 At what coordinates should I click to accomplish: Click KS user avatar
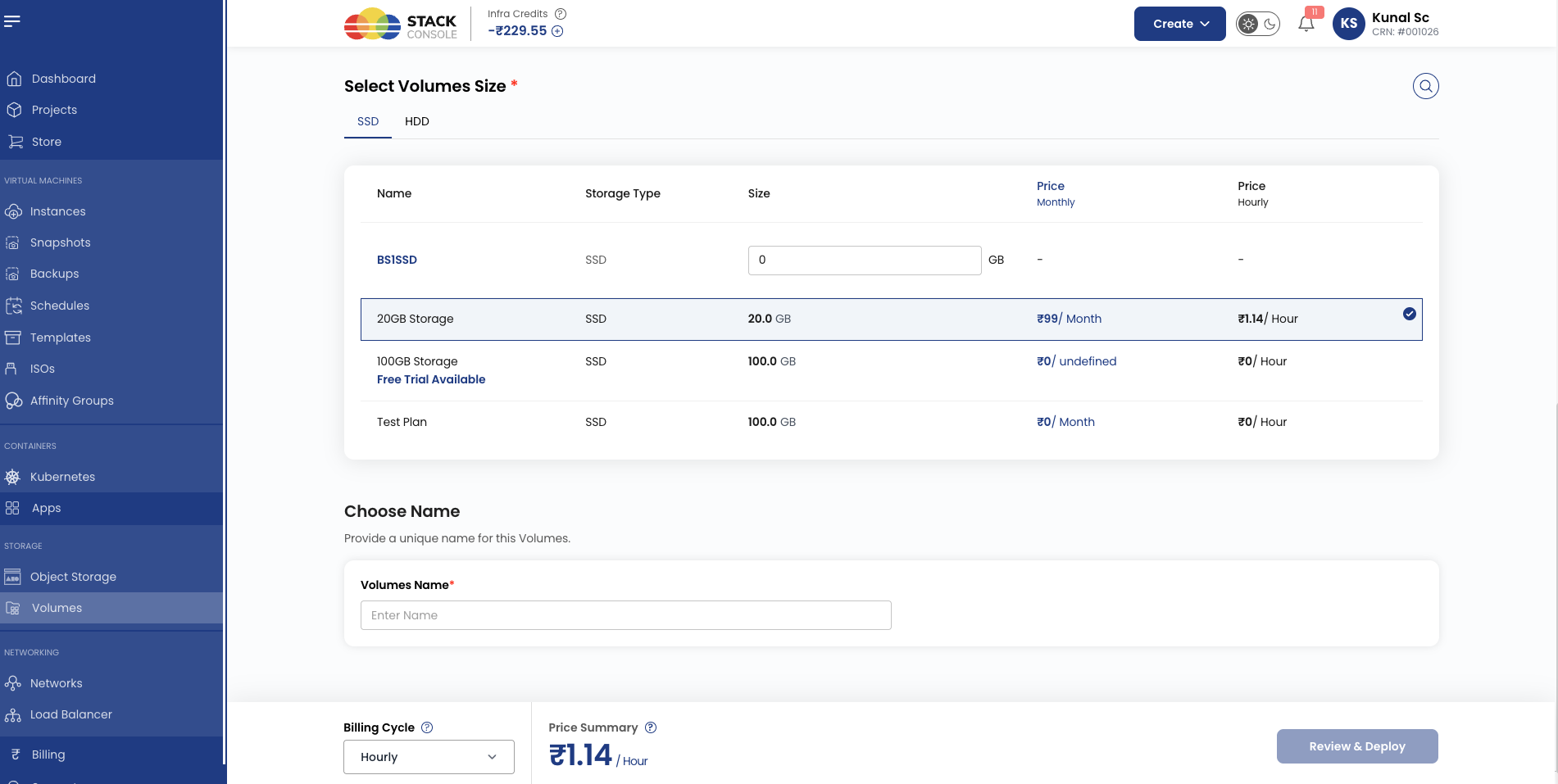click(1349, 23)
